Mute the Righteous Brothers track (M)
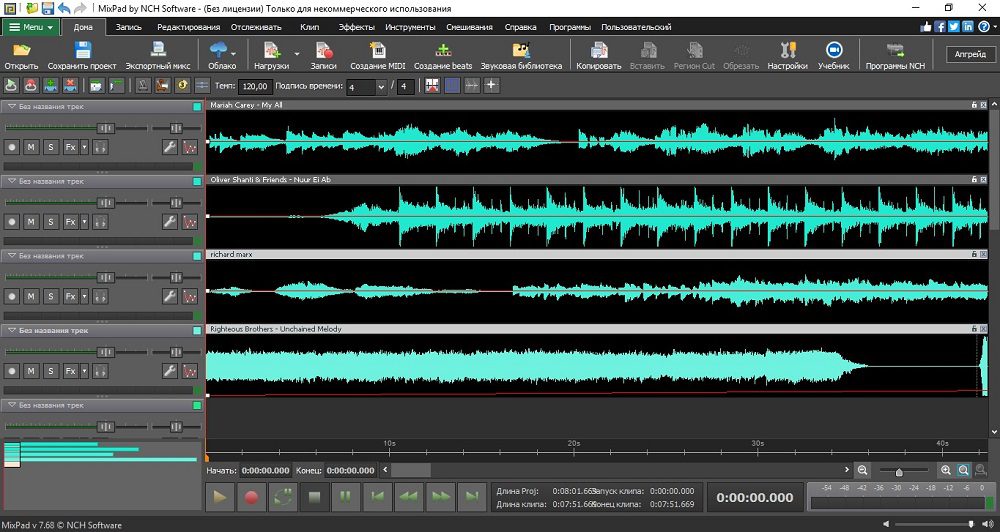 coord(31,371)
